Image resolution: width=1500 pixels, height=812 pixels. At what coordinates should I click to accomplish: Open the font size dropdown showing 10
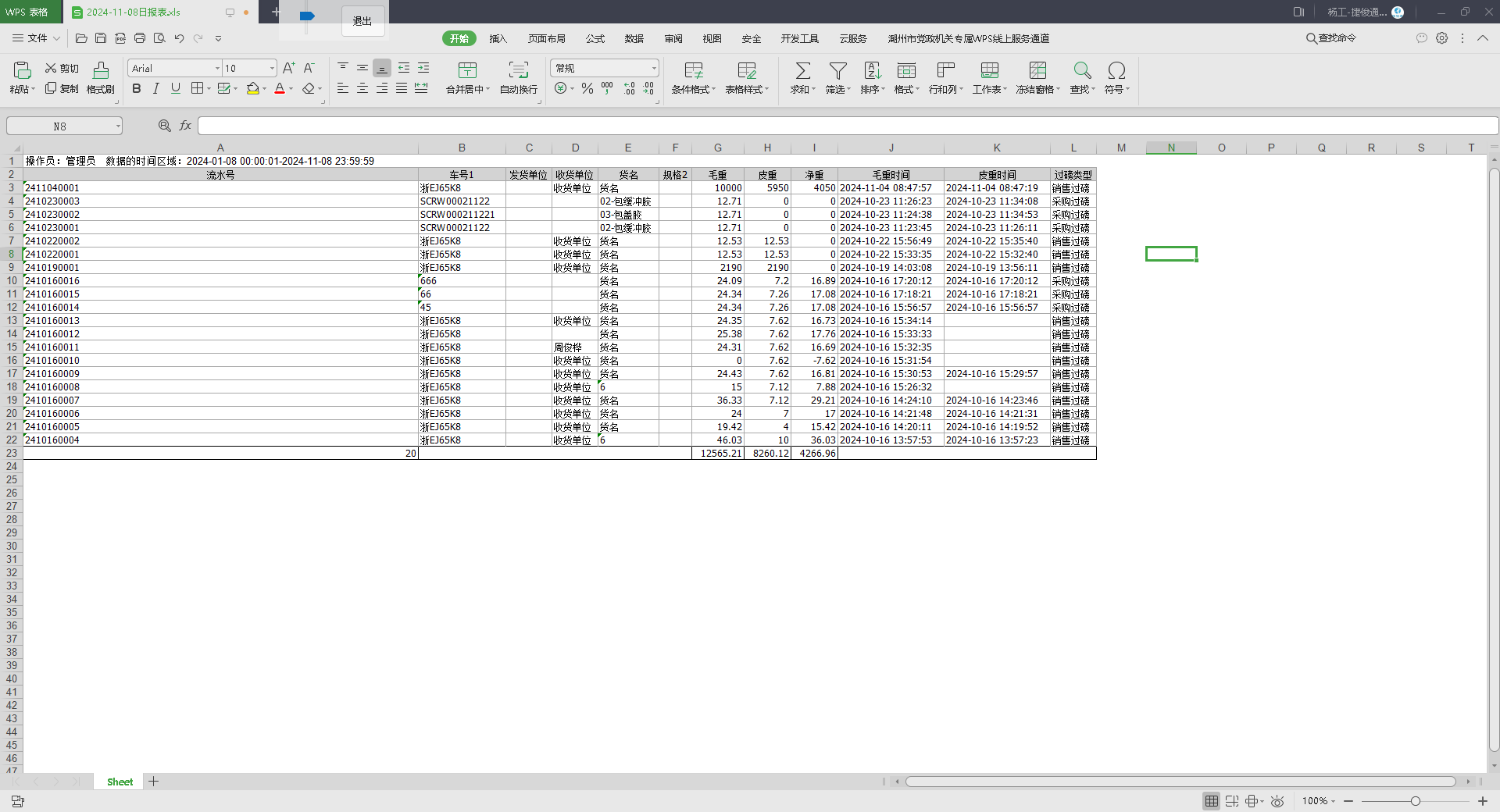tap(272, 69)
